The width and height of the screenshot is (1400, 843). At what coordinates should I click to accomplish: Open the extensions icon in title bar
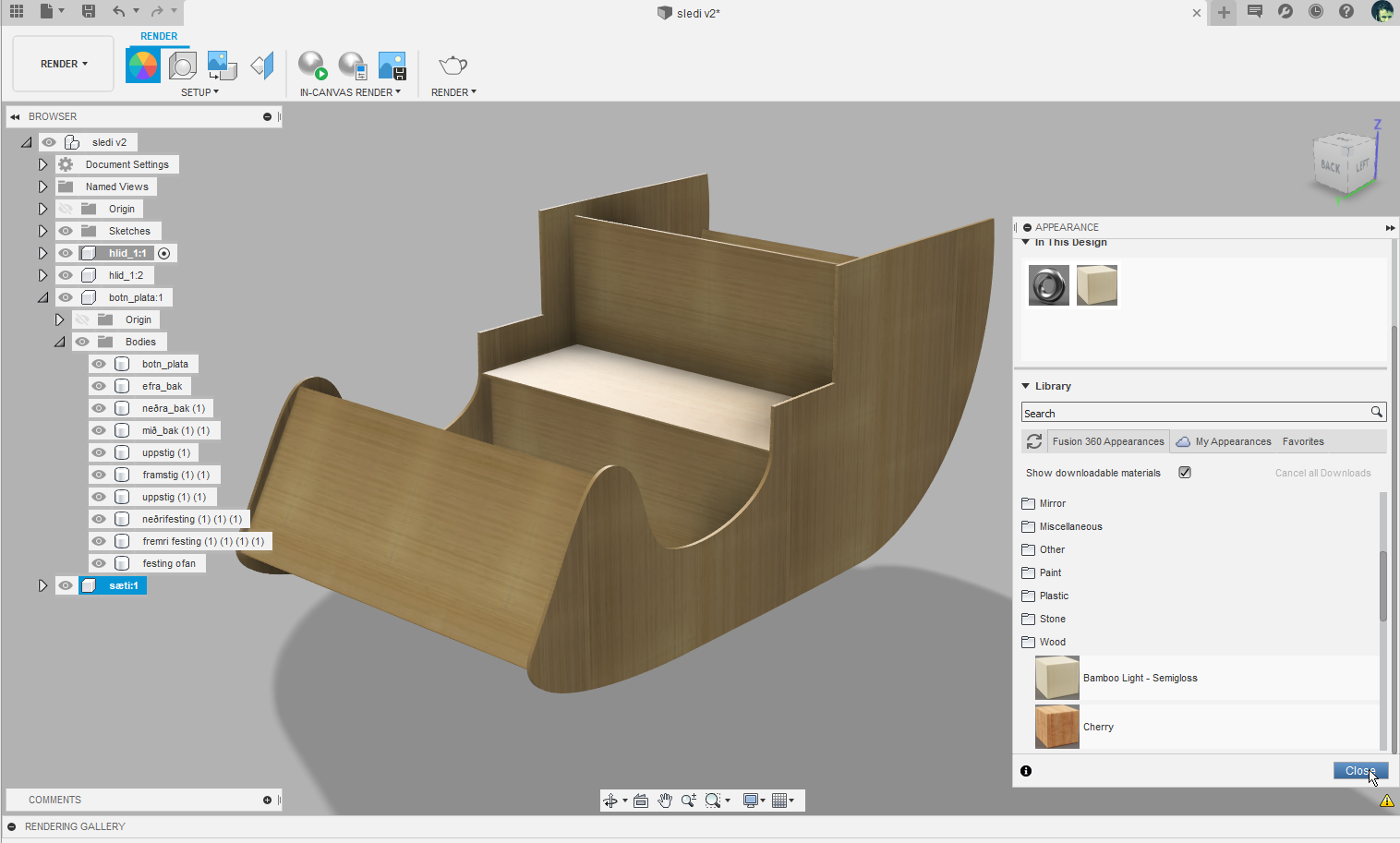(1285, 11)
